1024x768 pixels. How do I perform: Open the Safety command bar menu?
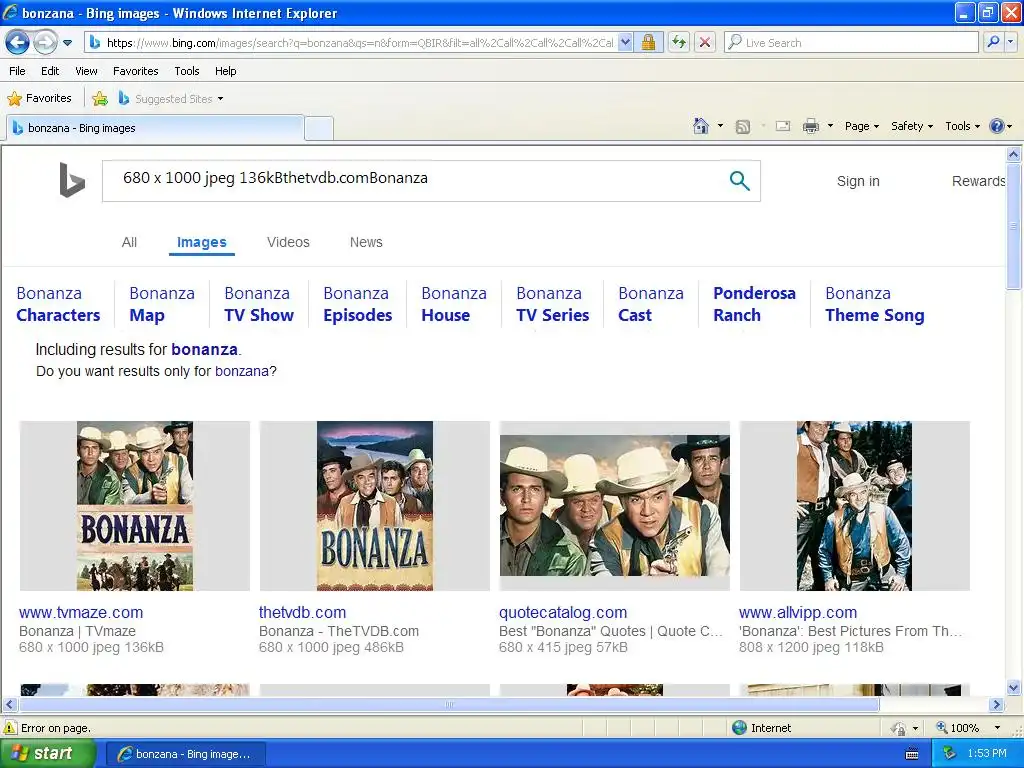(x=912, y=126)
